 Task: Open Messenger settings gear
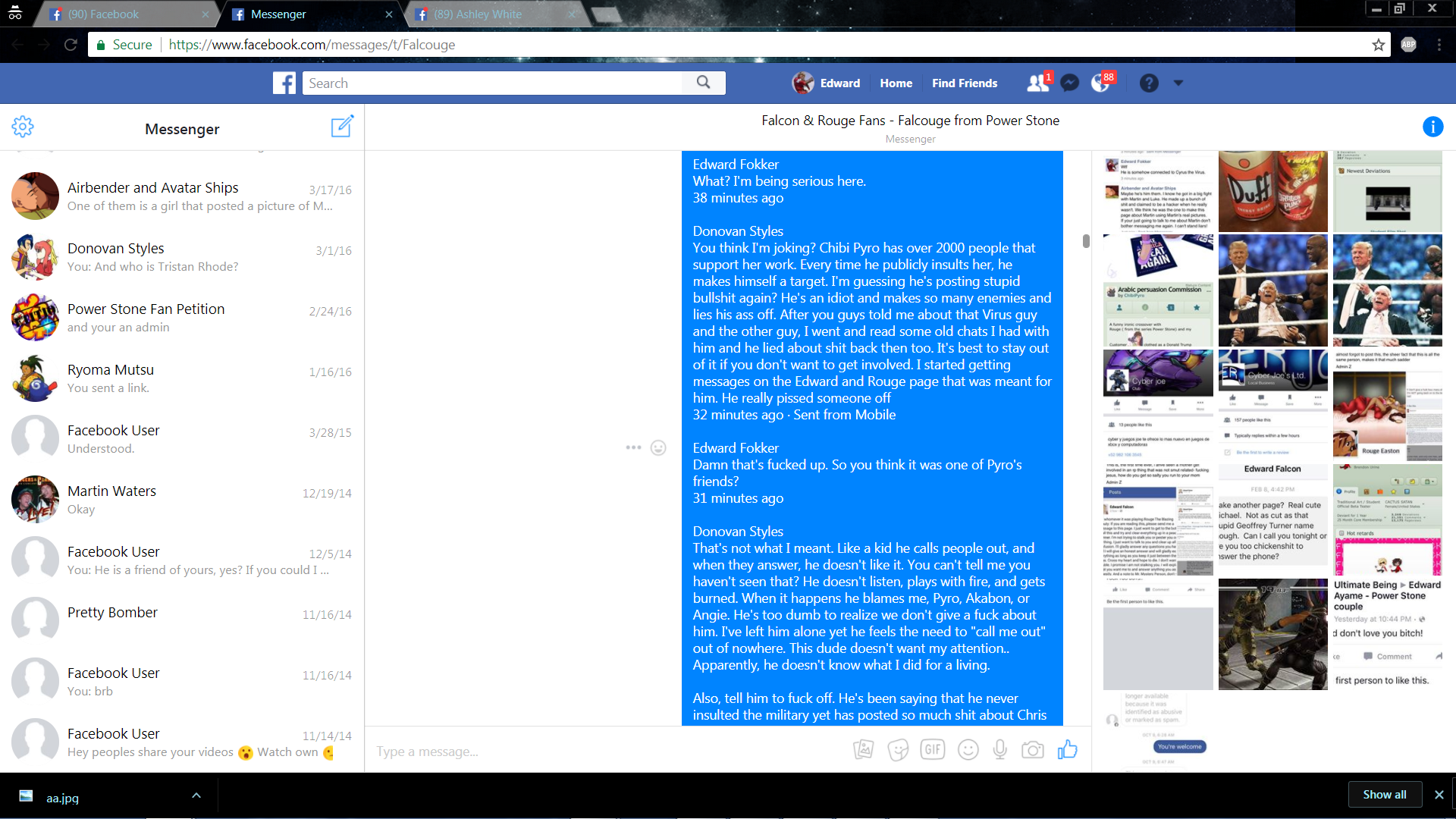pyautogui.click(x=23, y=127)
